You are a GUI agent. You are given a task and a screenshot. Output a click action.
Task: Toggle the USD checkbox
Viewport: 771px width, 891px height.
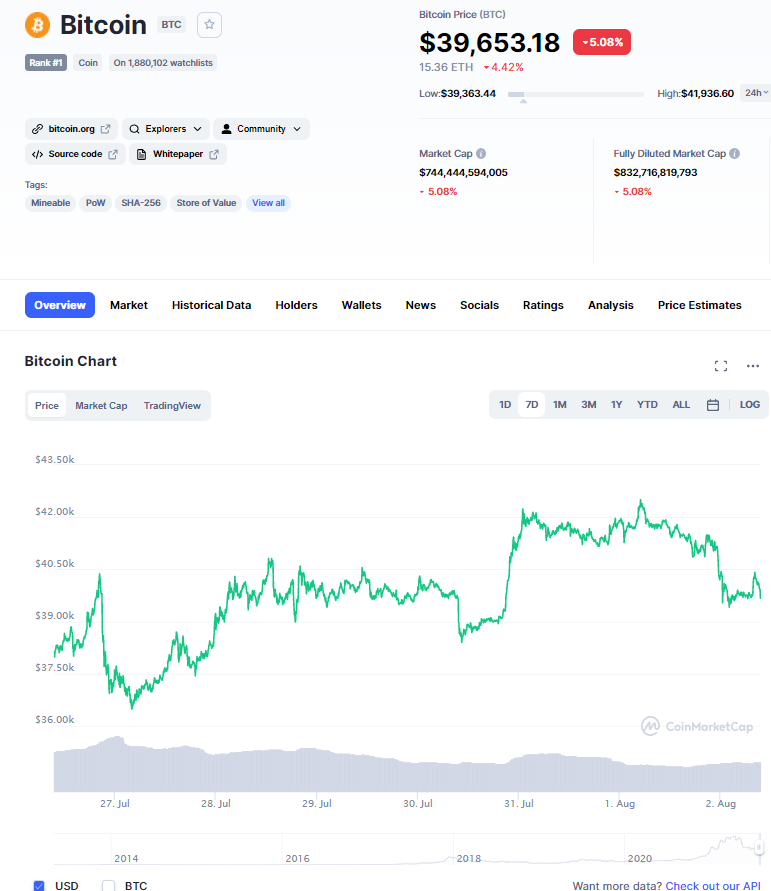pyautogui.click(x=39, y=885)
